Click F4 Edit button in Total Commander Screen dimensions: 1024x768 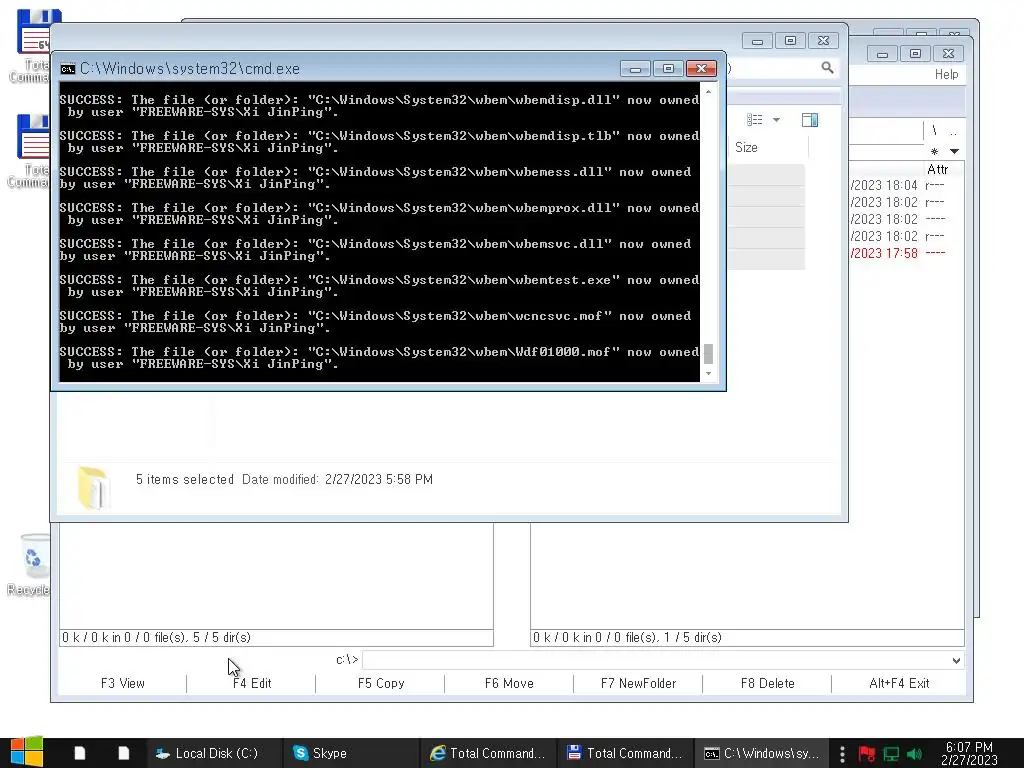[x=252, y=683]
